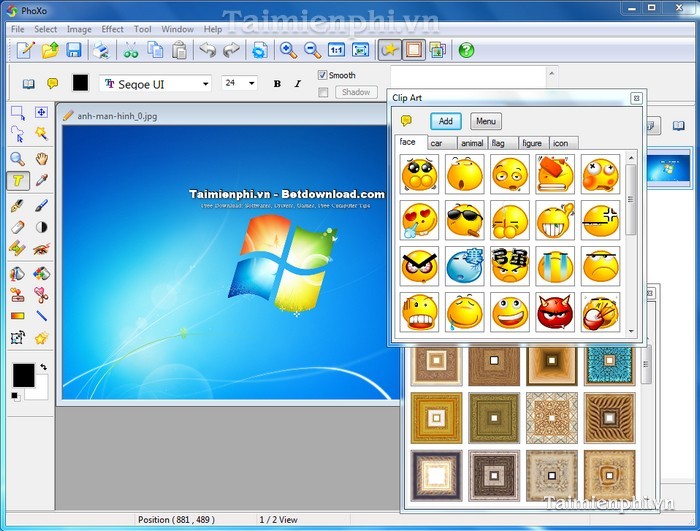Open the green Help question icon
700x531 pixels.
click(466, 50)
